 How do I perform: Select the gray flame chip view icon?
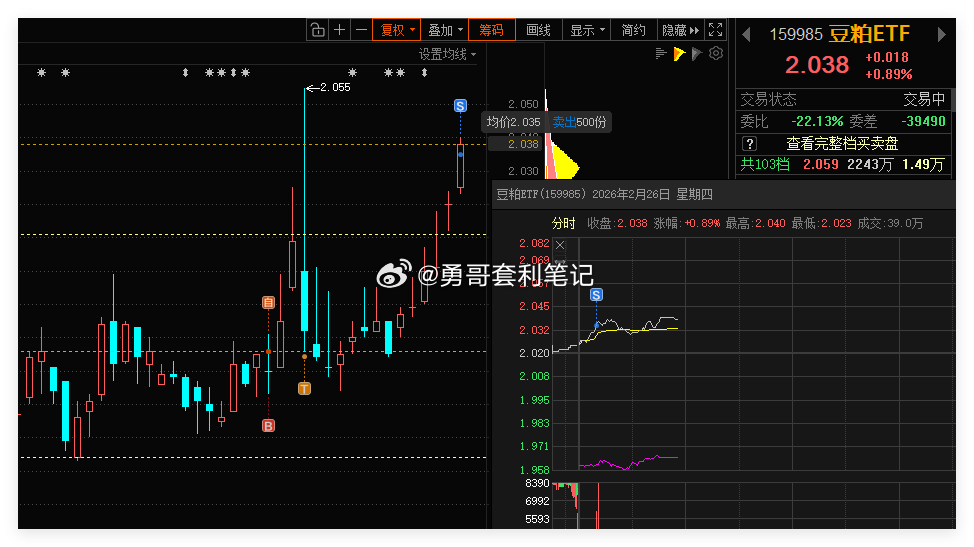pyautogui.click(x=697, y=54)
